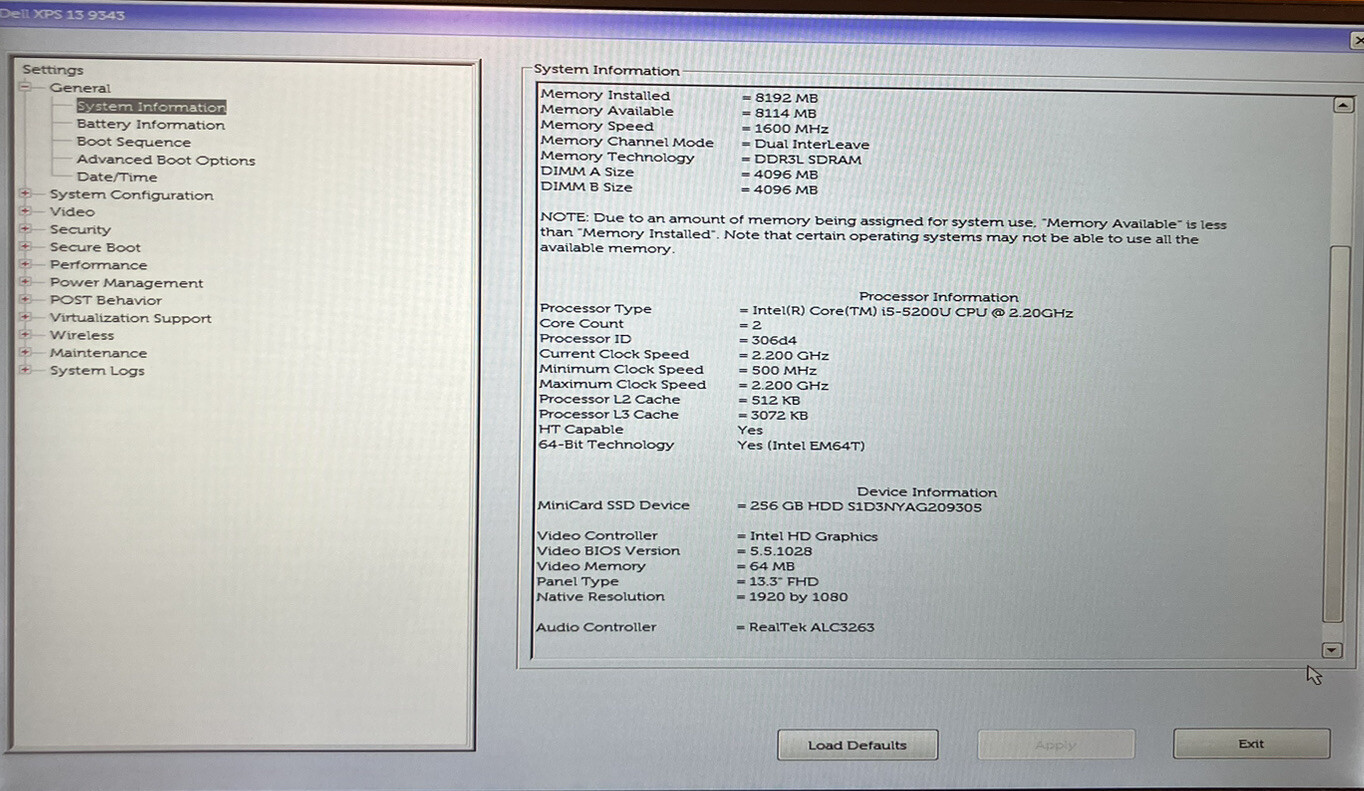Select the System Logs label
The width and height of the screenshot is (1364, 791).
[97, 370]
